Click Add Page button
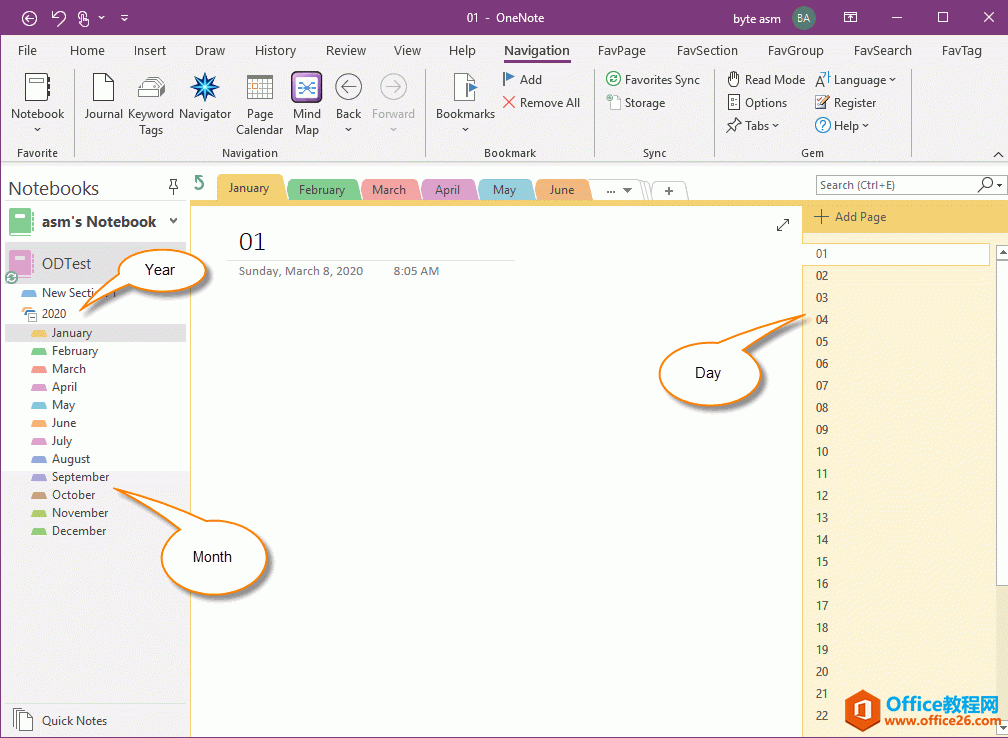This screenshot has height=738, width=1008. [850, 217]
